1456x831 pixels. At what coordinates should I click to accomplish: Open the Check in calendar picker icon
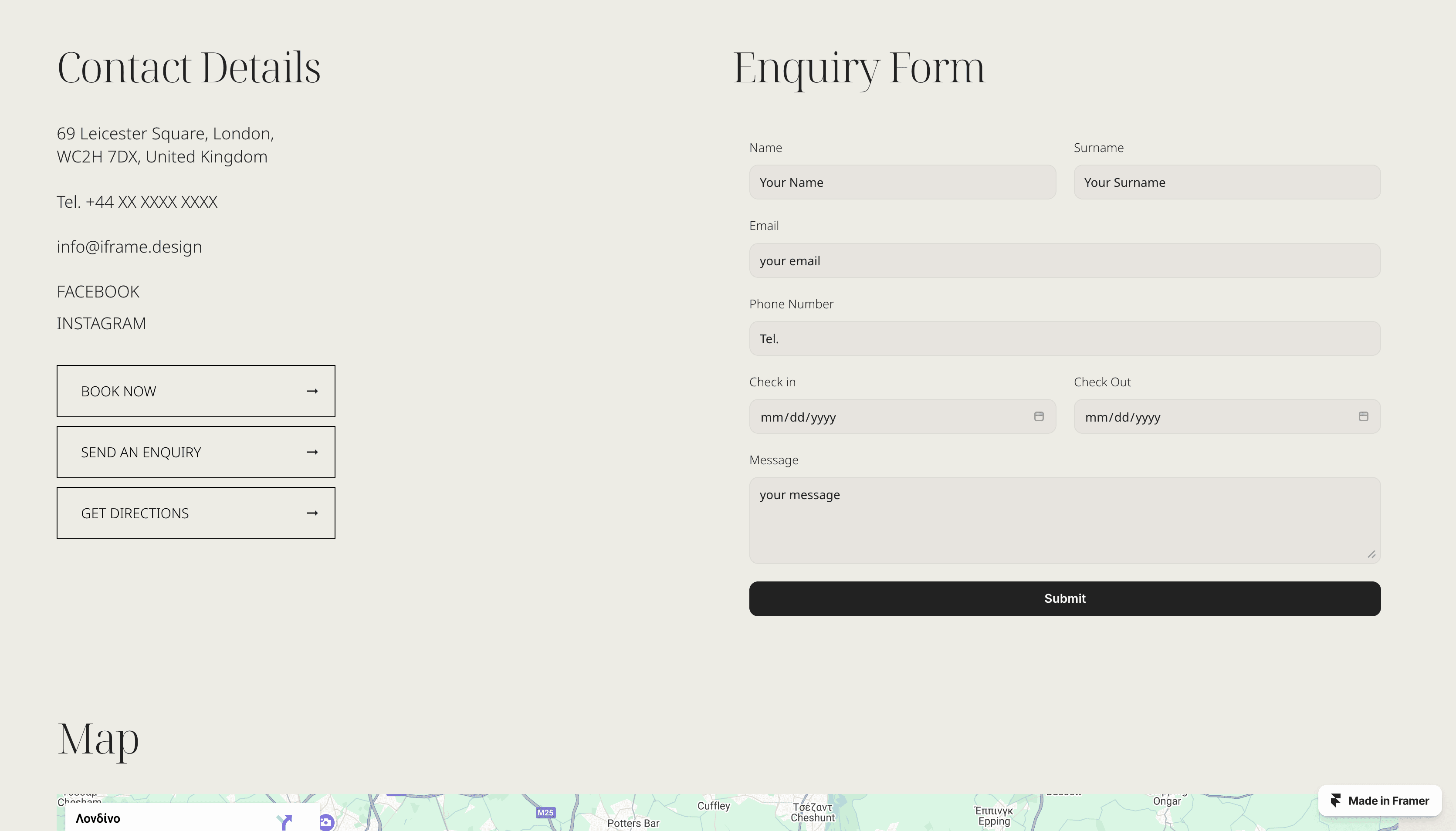[1039, 417]
